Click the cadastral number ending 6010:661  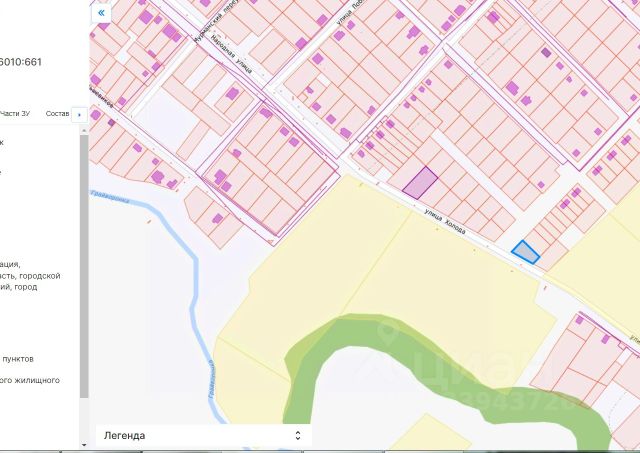click(x=20, y=62)
